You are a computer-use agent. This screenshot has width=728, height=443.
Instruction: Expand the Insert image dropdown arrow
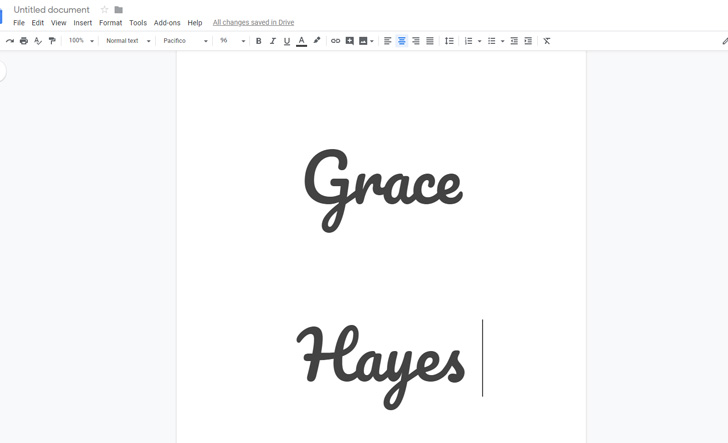pos(372,41)
